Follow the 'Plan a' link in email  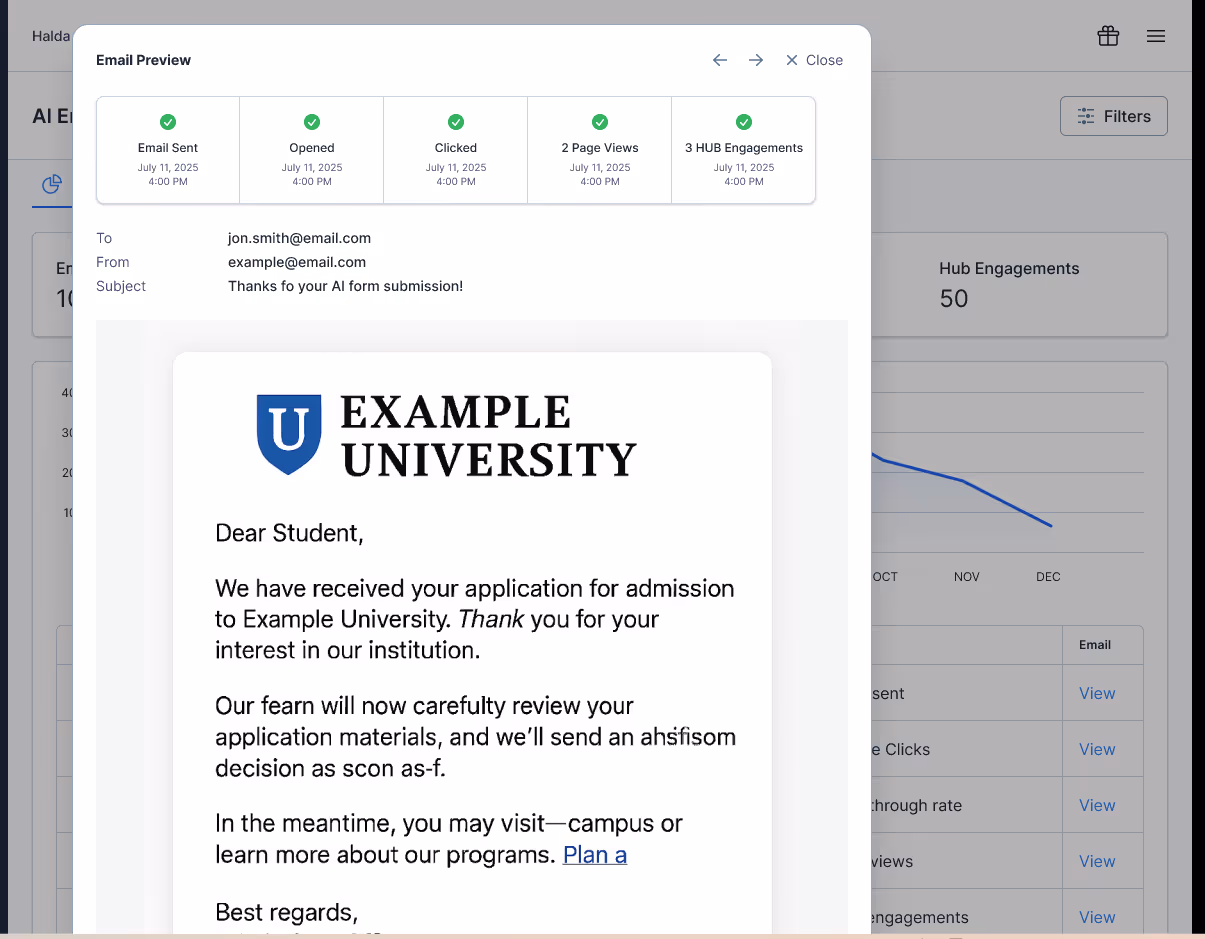[595, 855]
